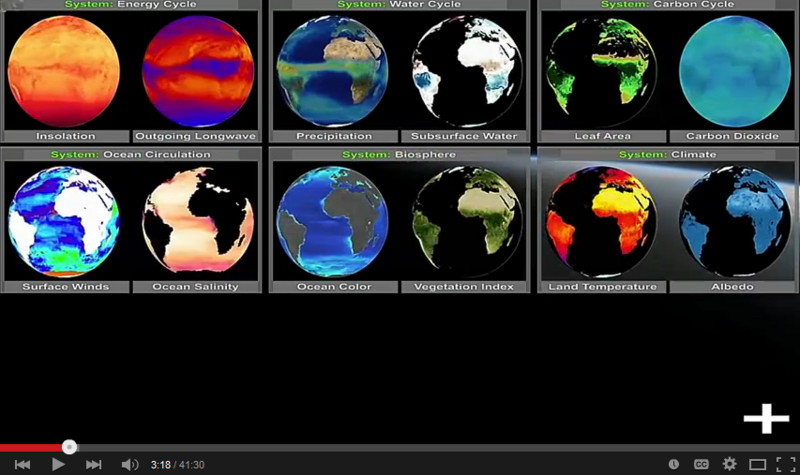Toggle closed captions on

pyautogui.click(x=702, y=464)
